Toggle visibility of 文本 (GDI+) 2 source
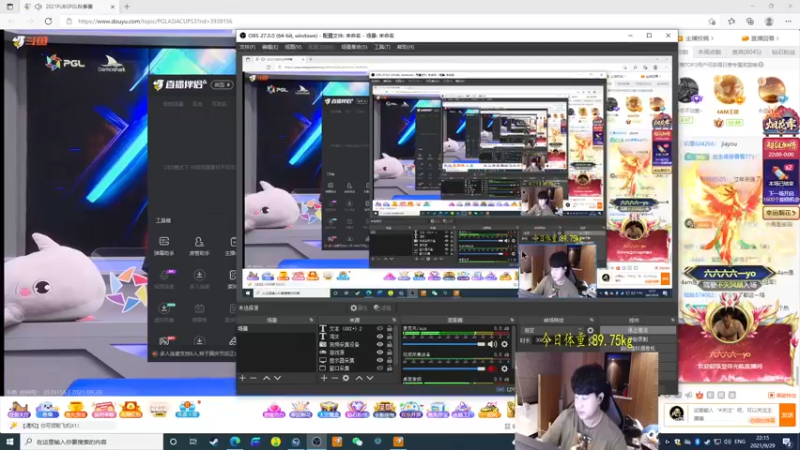Screen dimensions: 800x450 tap(380, 329)
